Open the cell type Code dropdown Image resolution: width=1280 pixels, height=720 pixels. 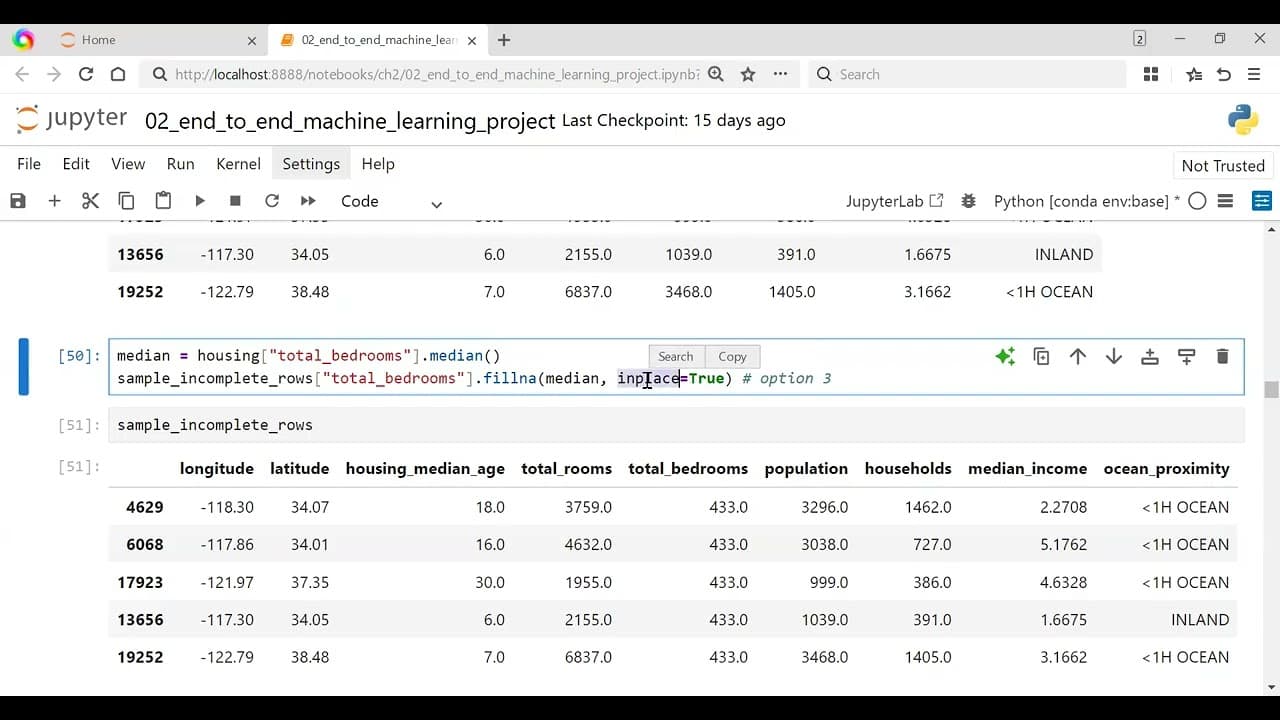(x=391, y=201)
